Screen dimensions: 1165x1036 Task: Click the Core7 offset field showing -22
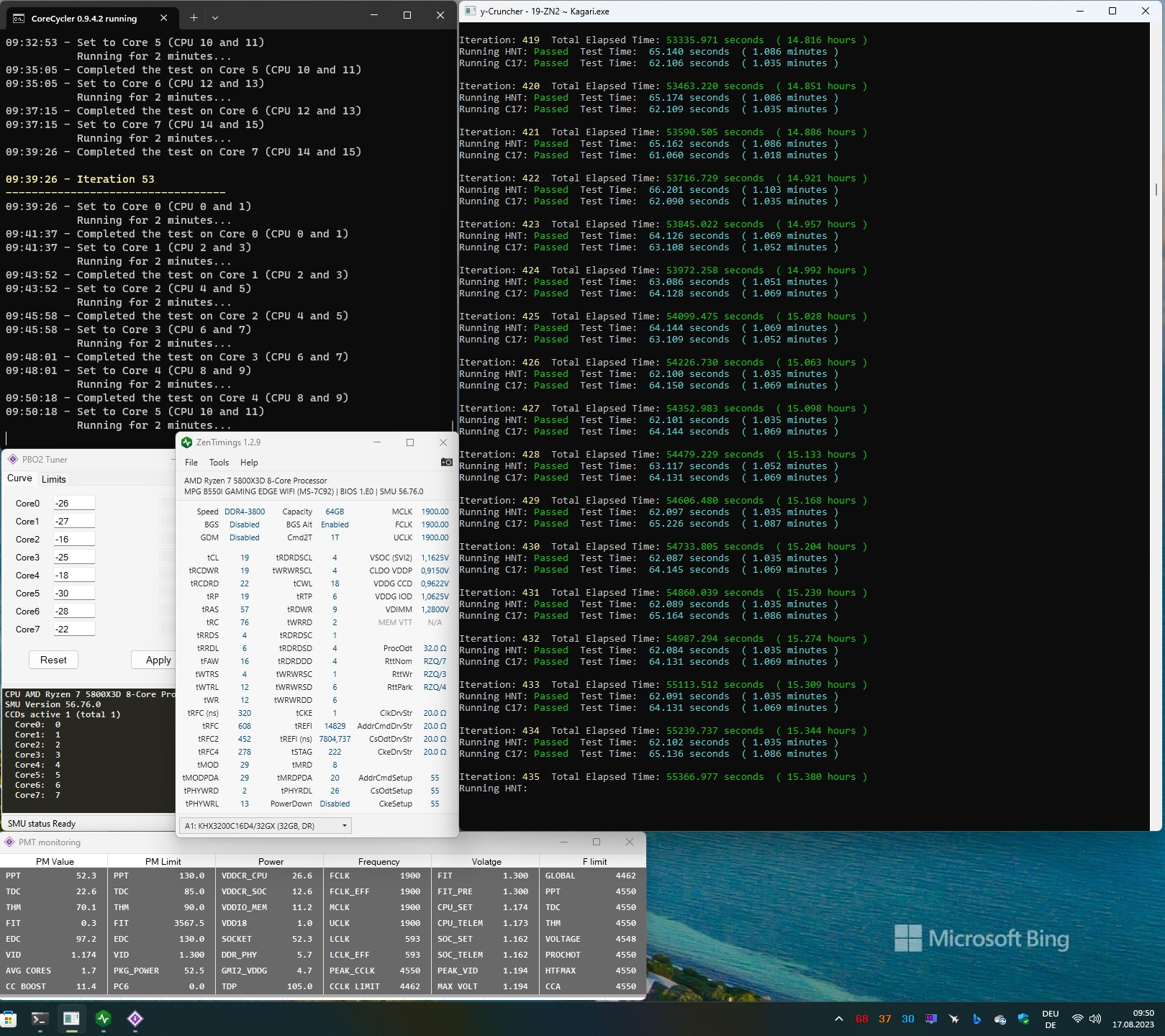[x=74, y=629]
